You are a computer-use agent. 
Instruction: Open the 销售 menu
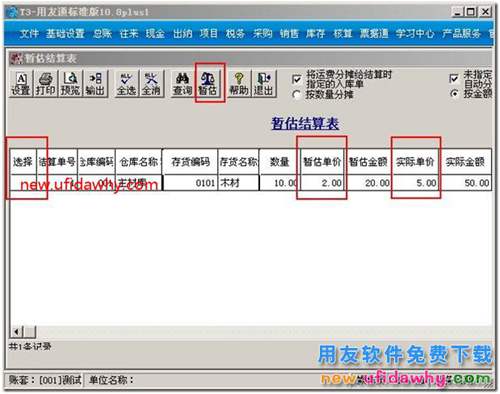pos(289,33)
